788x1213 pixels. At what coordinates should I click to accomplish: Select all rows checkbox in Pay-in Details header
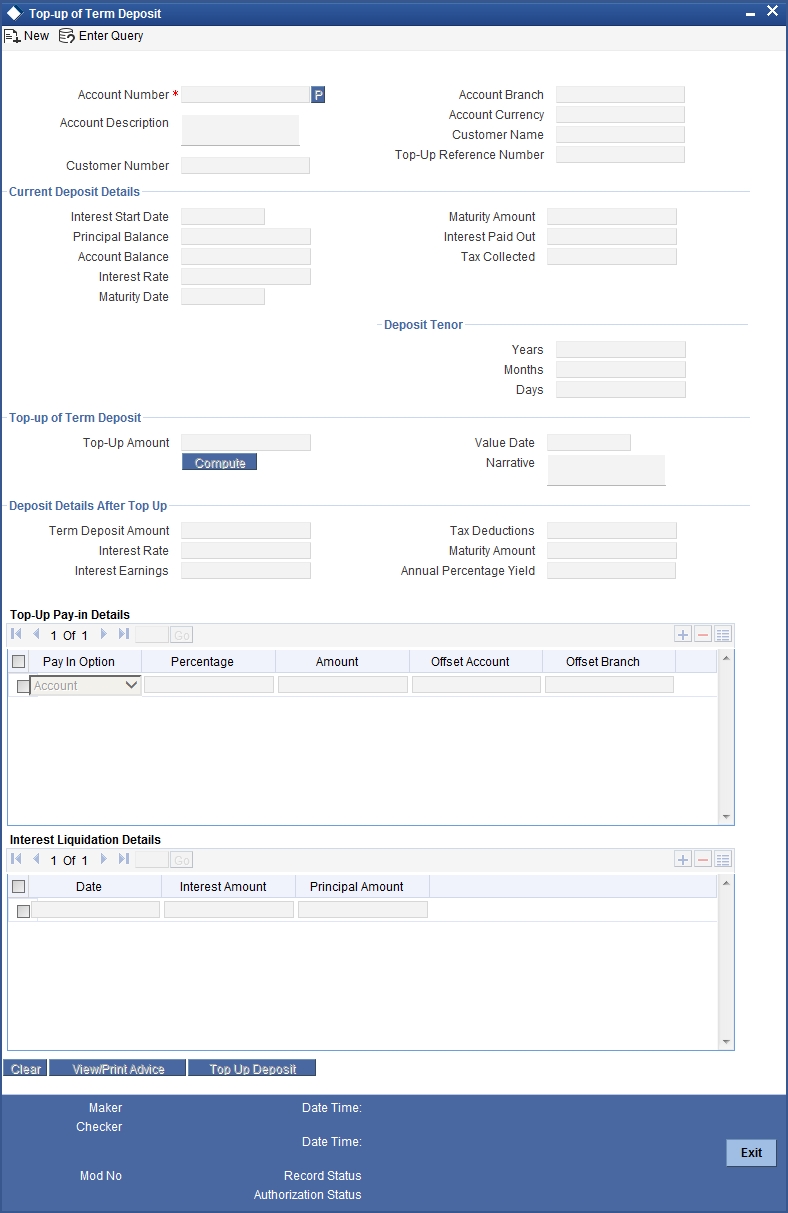tap(19, 661)
